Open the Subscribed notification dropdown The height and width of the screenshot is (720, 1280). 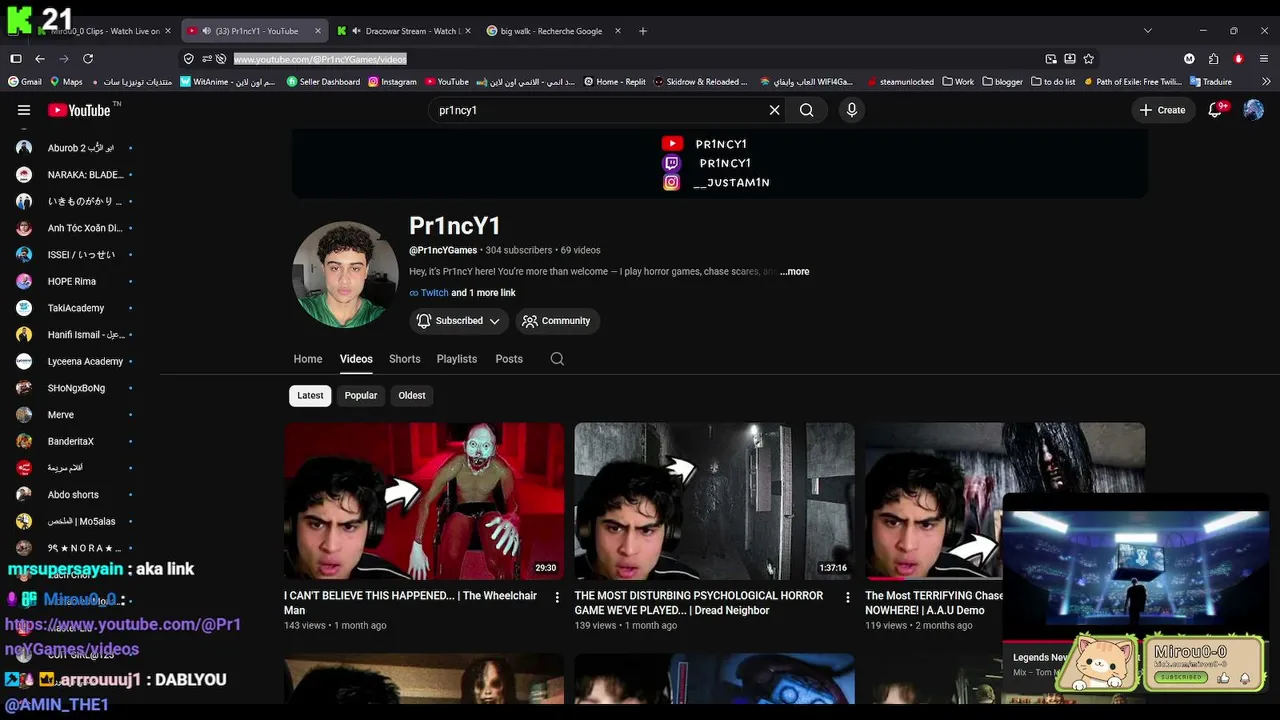tap(459, 321)
